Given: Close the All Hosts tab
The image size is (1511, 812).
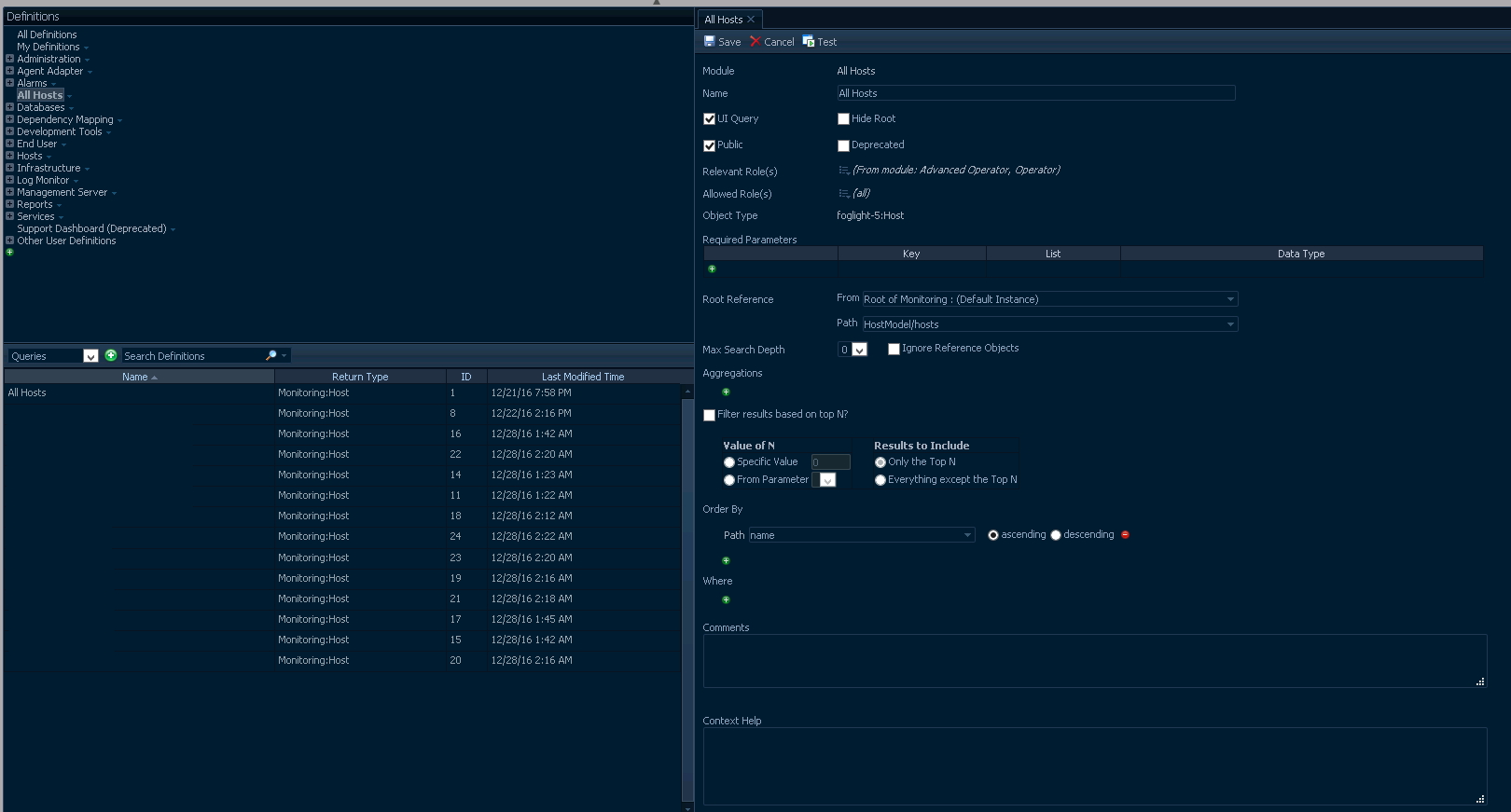Looking at the screenshot, I should (751, 19).
